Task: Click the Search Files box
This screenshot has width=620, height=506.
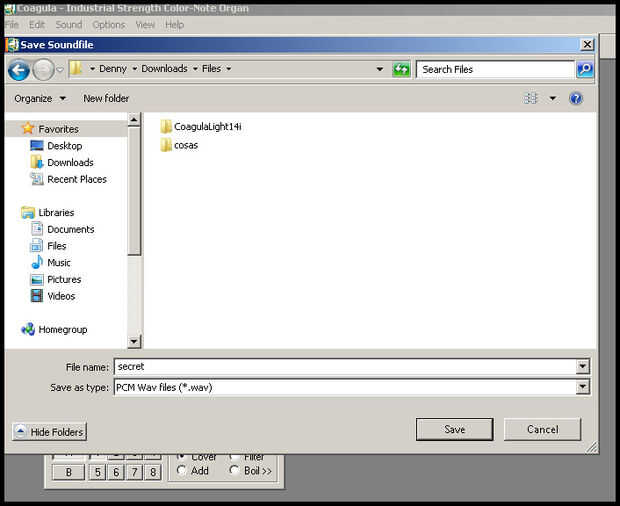Action: (495, 70)
